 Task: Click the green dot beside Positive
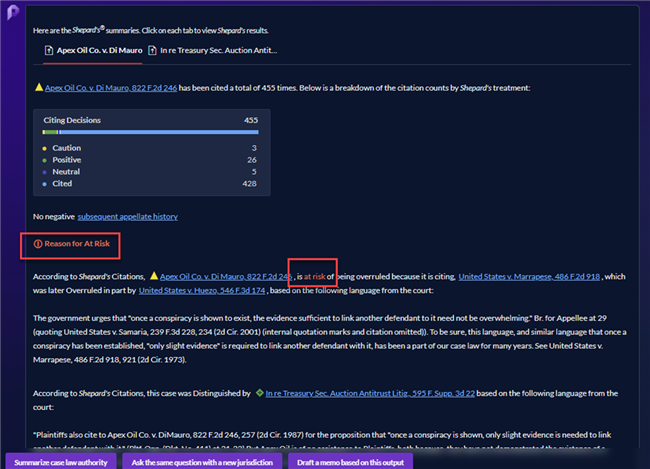click(x=44, y=160)
